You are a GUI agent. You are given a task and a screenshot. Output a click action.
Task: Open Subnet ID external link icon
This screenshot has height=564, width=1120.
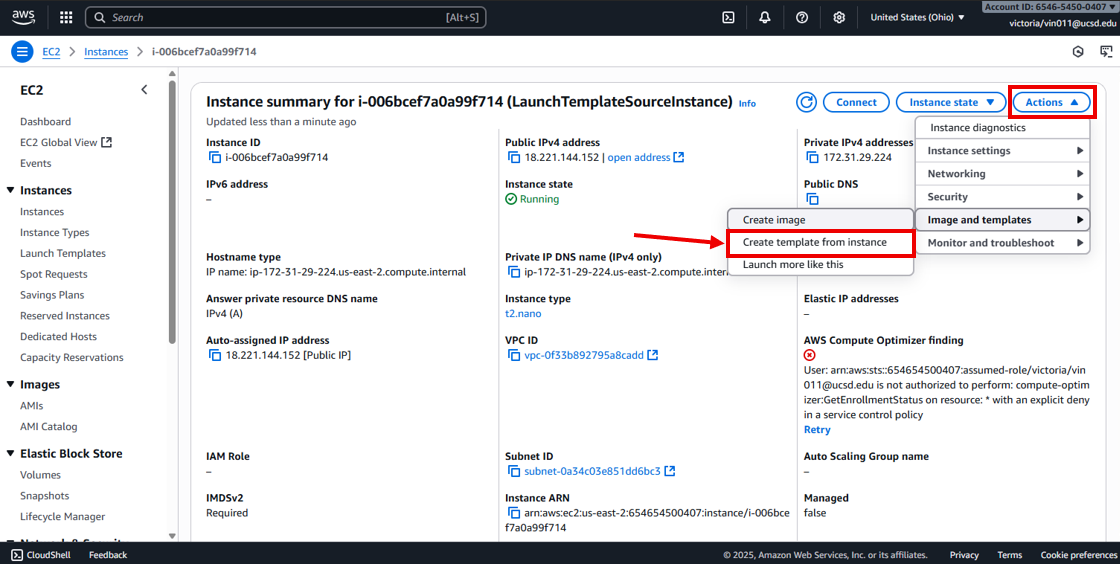[x=670, y=471]
